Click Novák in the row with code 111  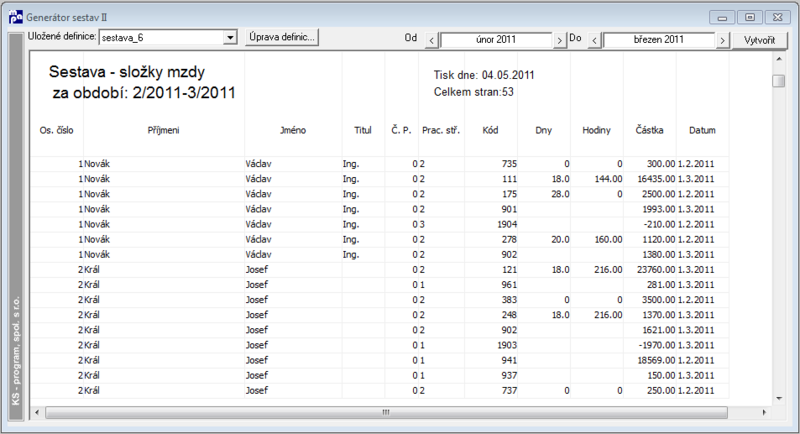pos(97,179)
